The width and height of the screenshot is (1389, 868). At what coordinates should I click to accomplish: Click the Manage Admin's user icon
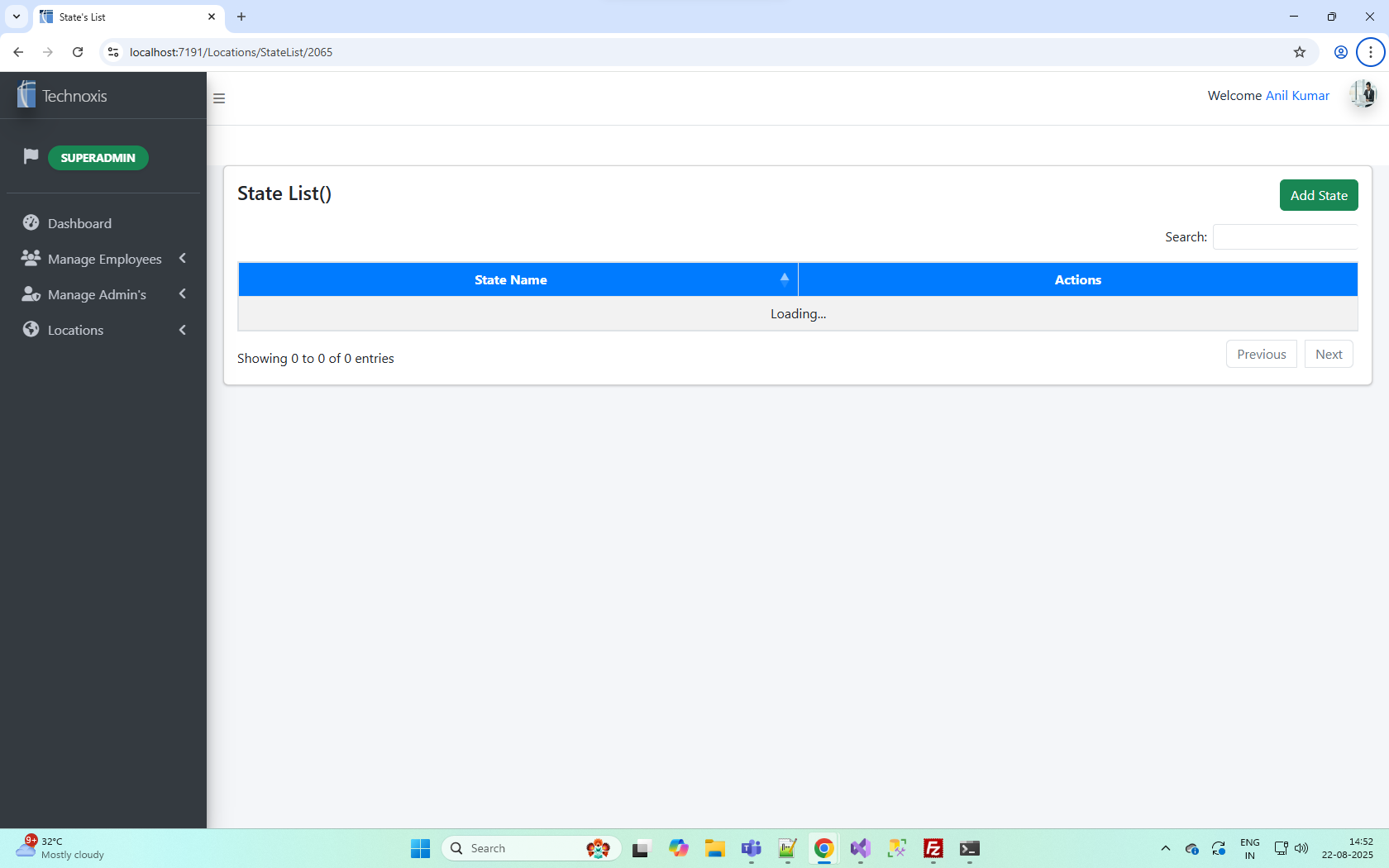click(x=31, y=294)
